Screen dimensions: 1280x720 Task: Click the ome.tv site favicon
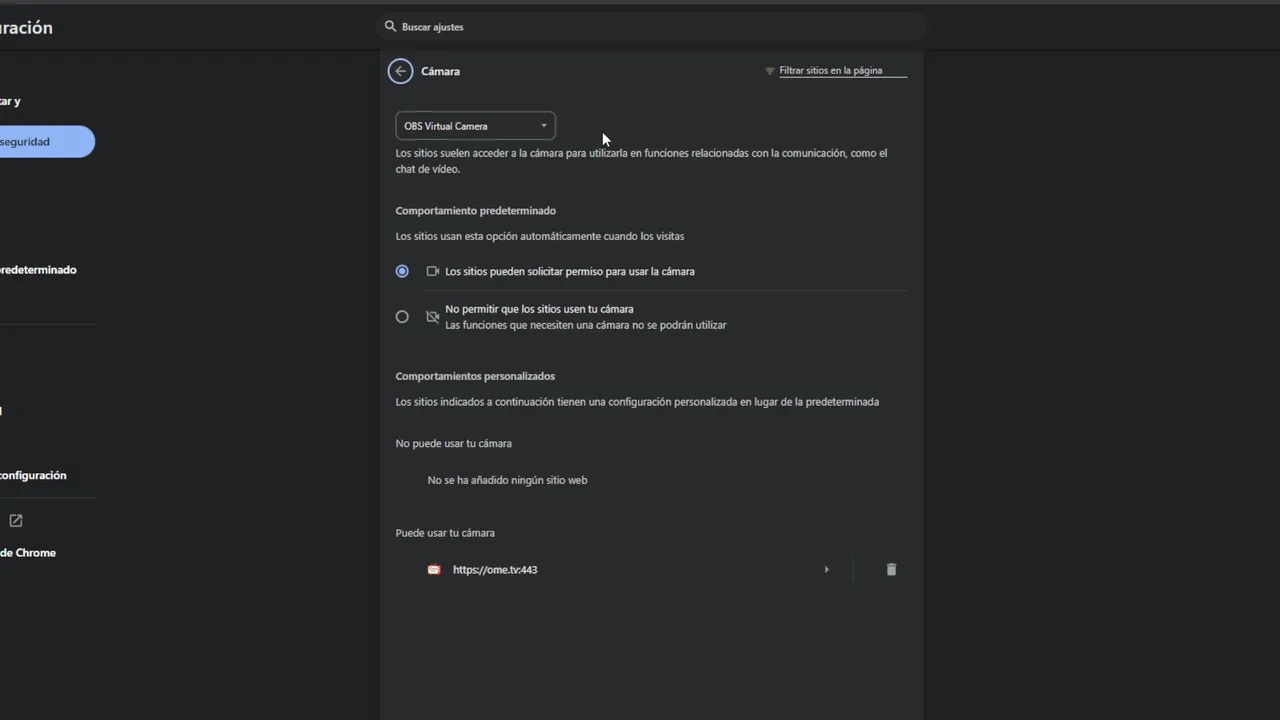434,569
